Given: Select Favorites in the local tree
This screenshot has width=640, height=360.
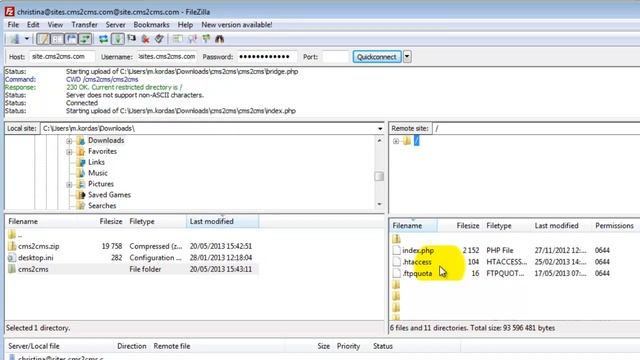Looking at the screenshot, I should click(102, 151).
